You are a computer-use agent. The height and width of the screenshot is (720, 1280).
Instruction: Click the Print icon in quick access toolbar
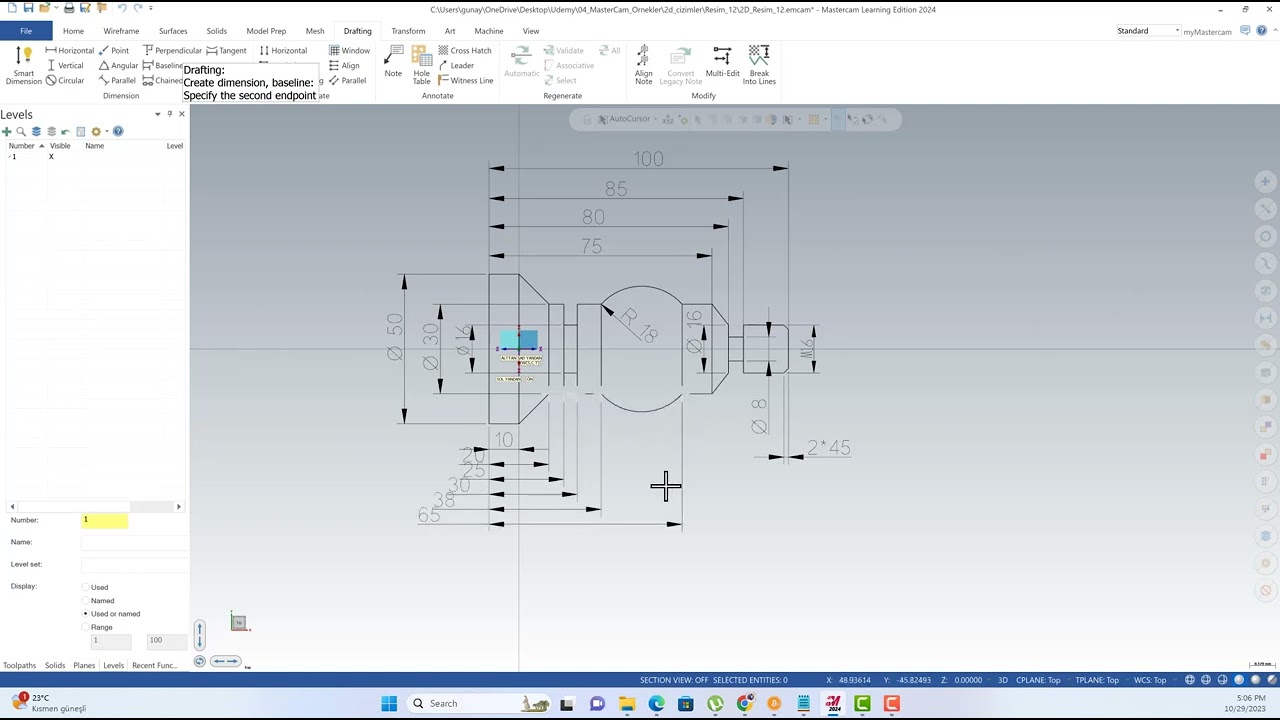click(69, 8)
